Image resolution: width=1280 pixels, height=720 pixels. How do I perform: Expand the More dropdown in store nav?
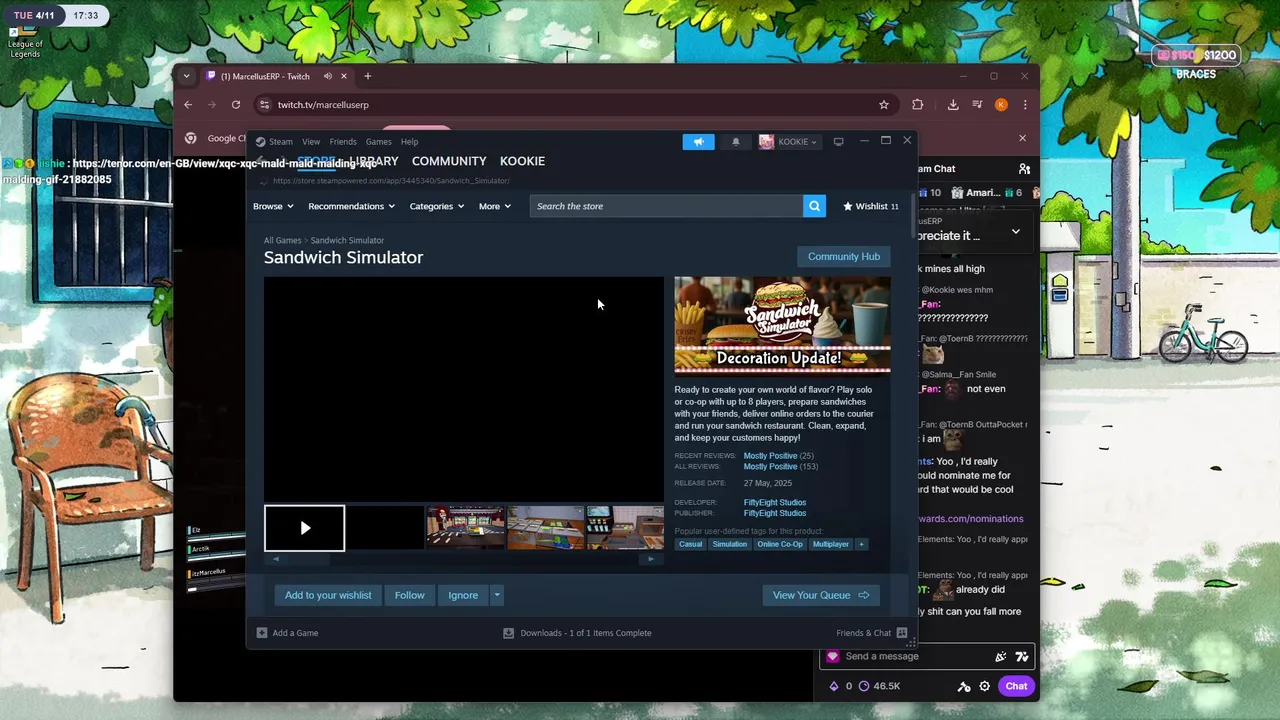point(494,206)
